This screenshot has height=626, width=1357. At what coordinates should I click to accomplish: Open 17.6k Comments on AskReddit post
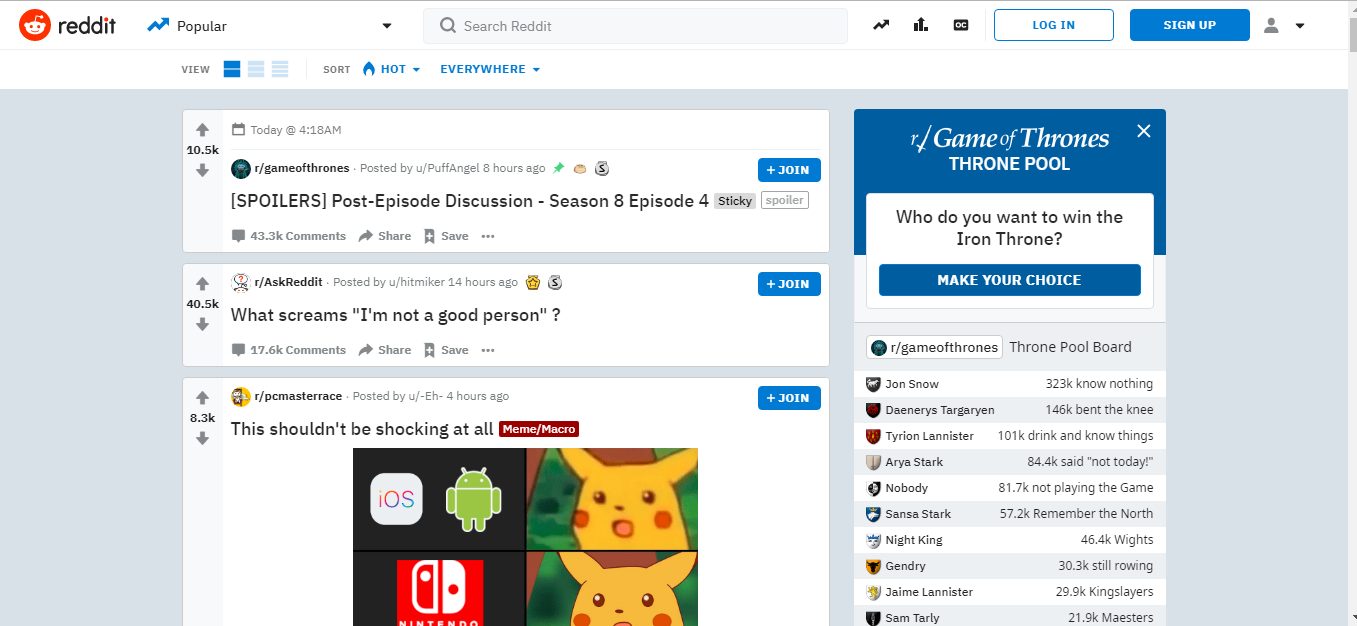[289, 350]
